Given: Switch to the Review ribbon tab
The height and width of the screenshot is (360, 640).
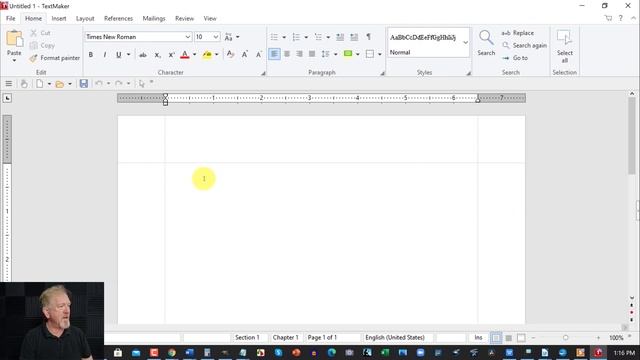Looking at the screenshot, I should 184,18.
